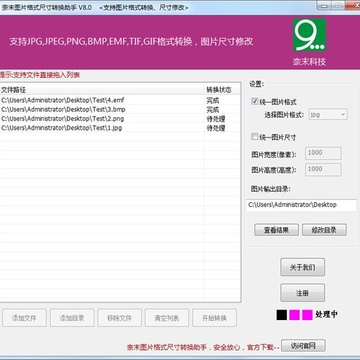Click the 开始转换 button
This screenshot has height=360, width=360.
pos(215,318)
